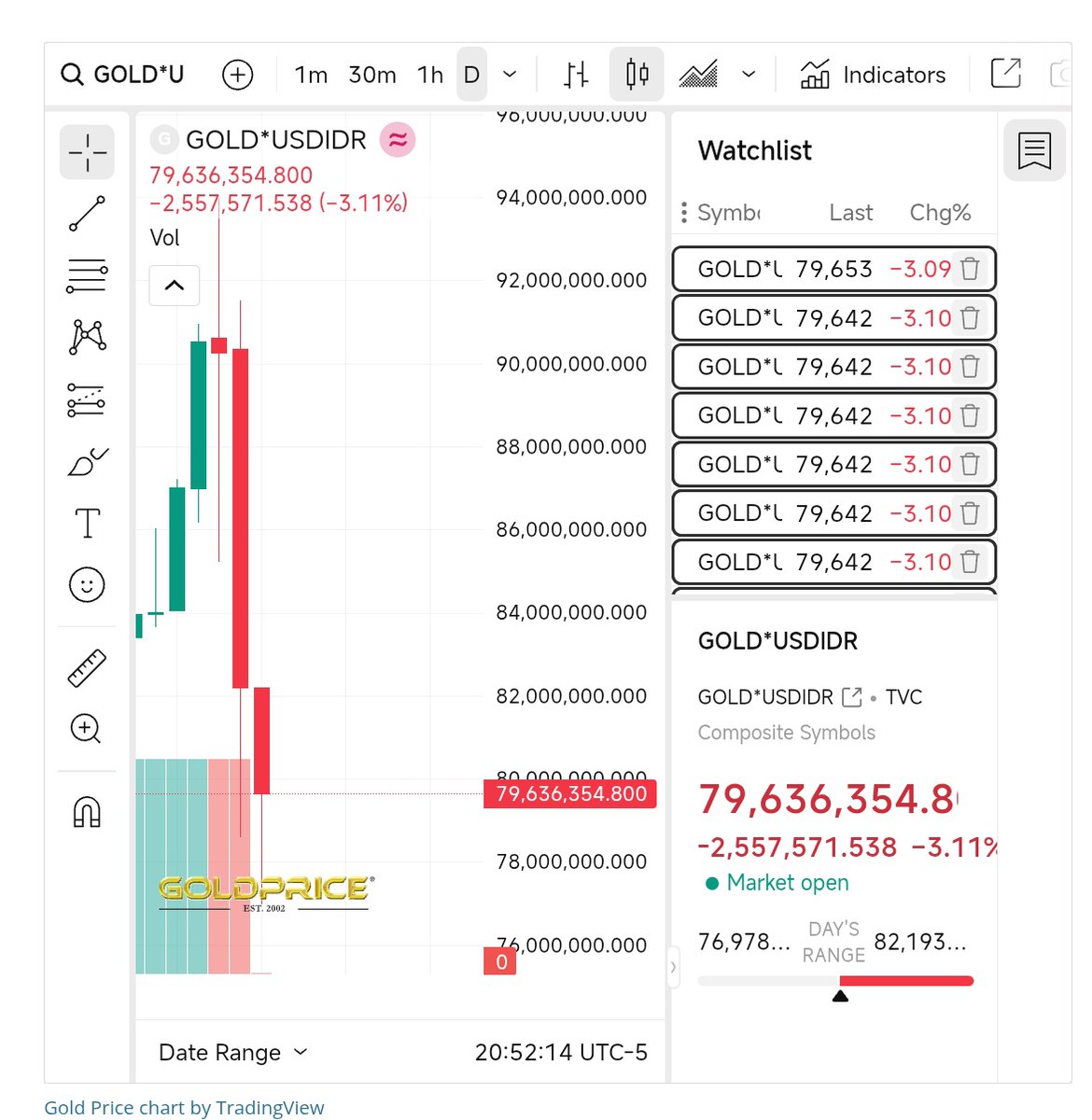
Task: Open Gold Price chart by TradingView link
Action: [184, 1108]
